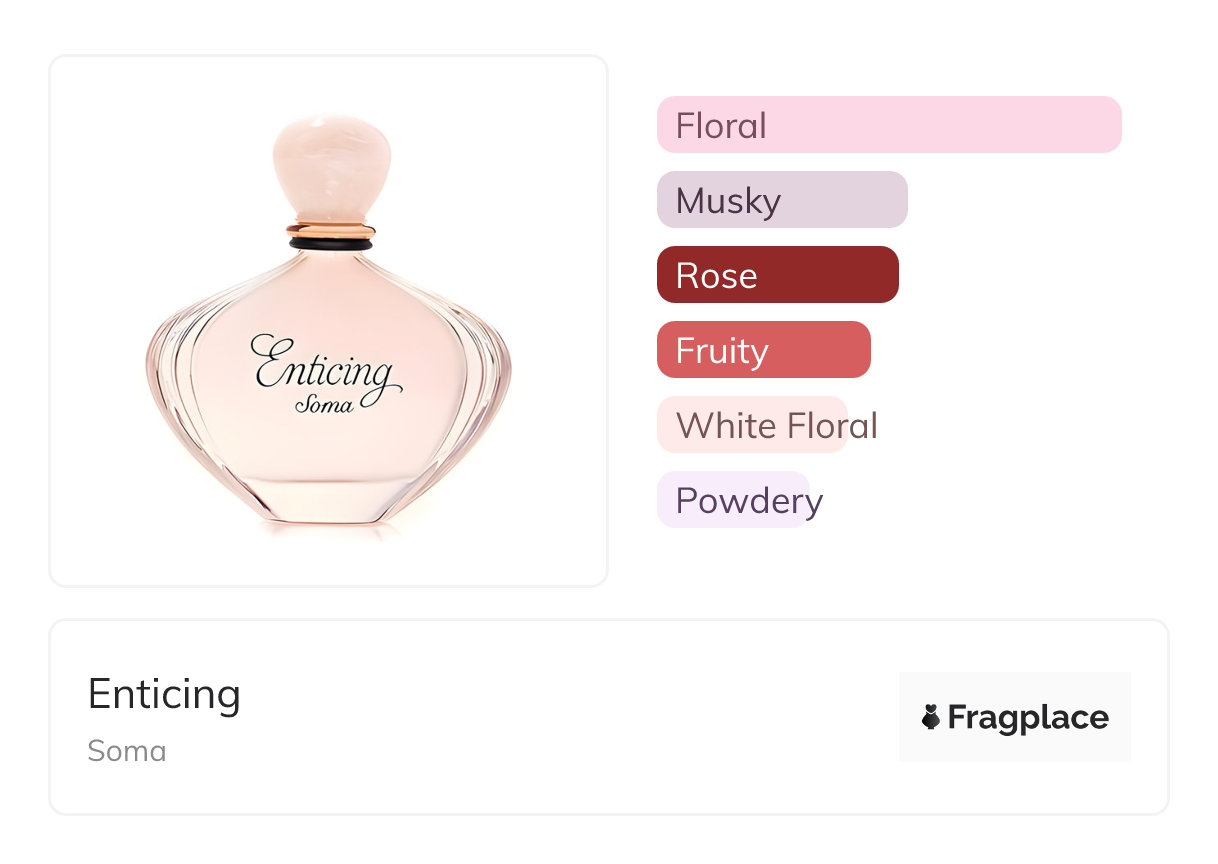This screenshot has height=864, width=1218.
Task: Pick the Powdery accord bar
Action: coord(733,500)
